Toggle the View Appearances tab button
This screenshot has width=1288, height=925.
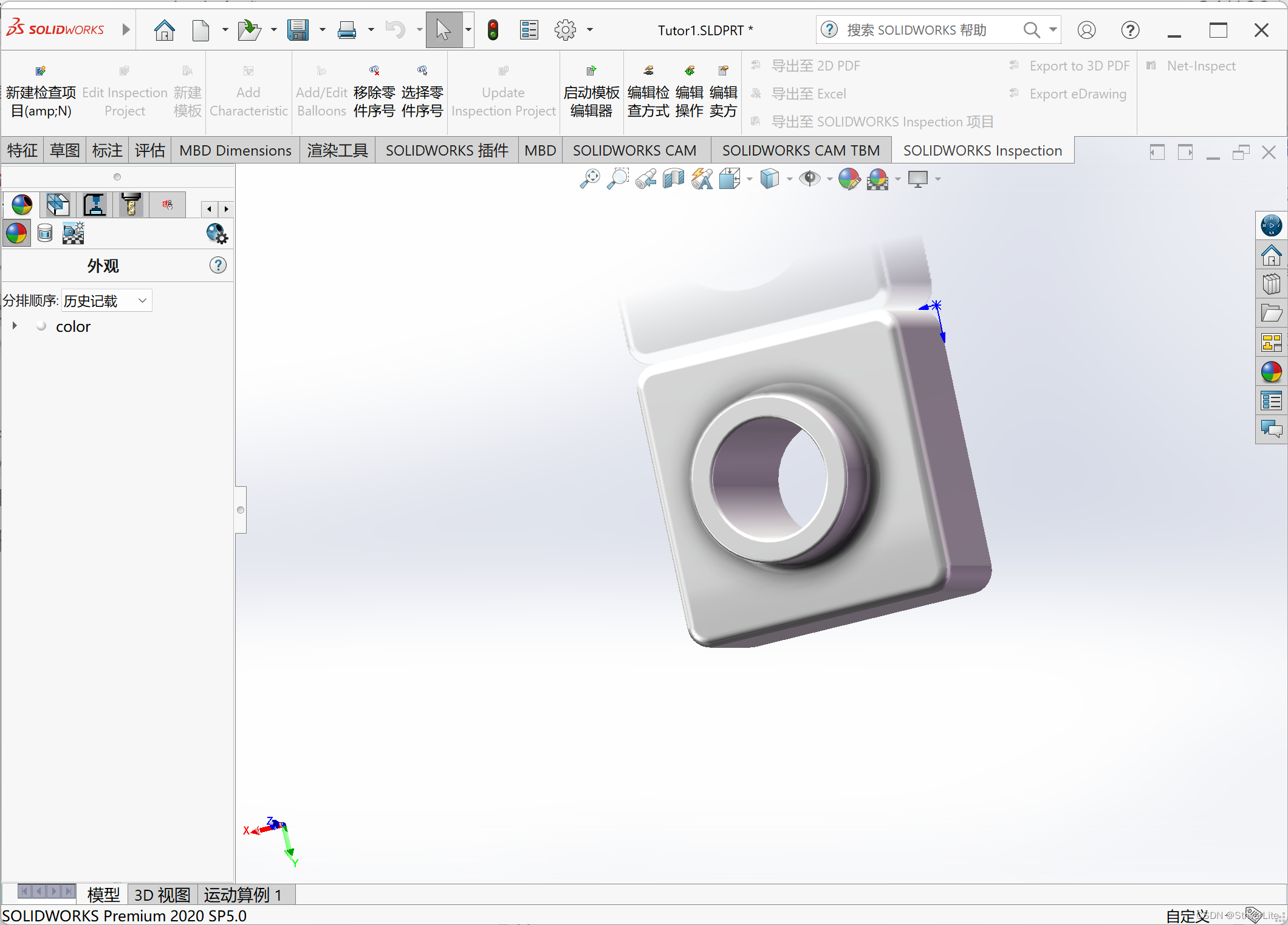click(x=17, y=233)
